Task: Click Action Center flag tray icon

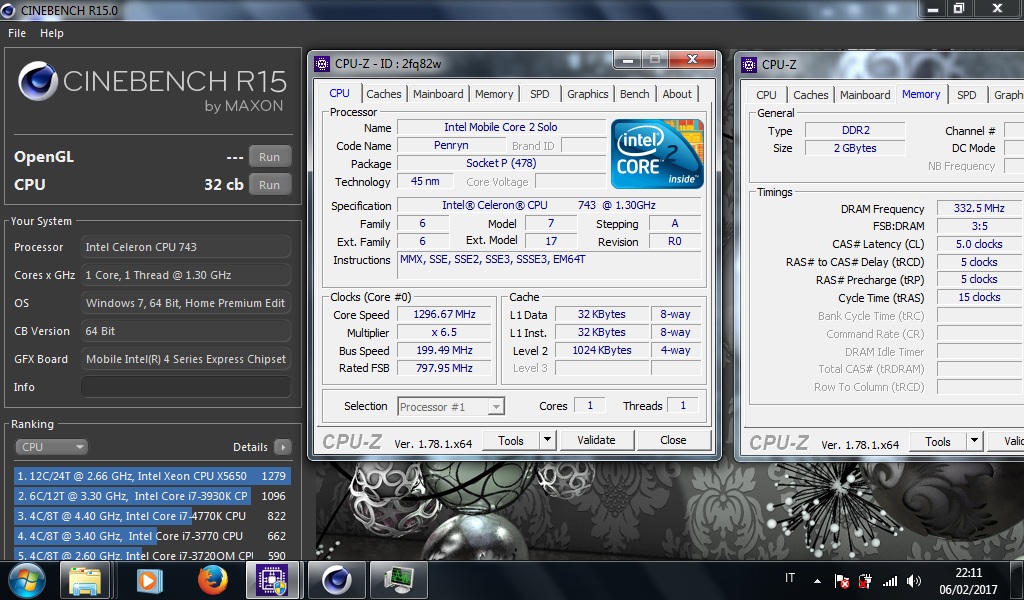Action: click(x=842, y=580)
